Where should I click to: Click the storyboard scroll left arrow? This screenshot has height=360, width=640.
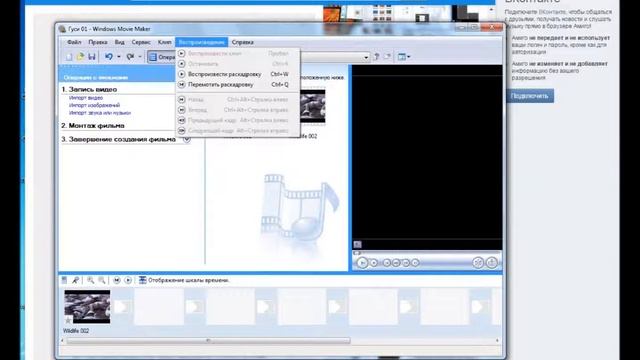click(x=62, y=340)
